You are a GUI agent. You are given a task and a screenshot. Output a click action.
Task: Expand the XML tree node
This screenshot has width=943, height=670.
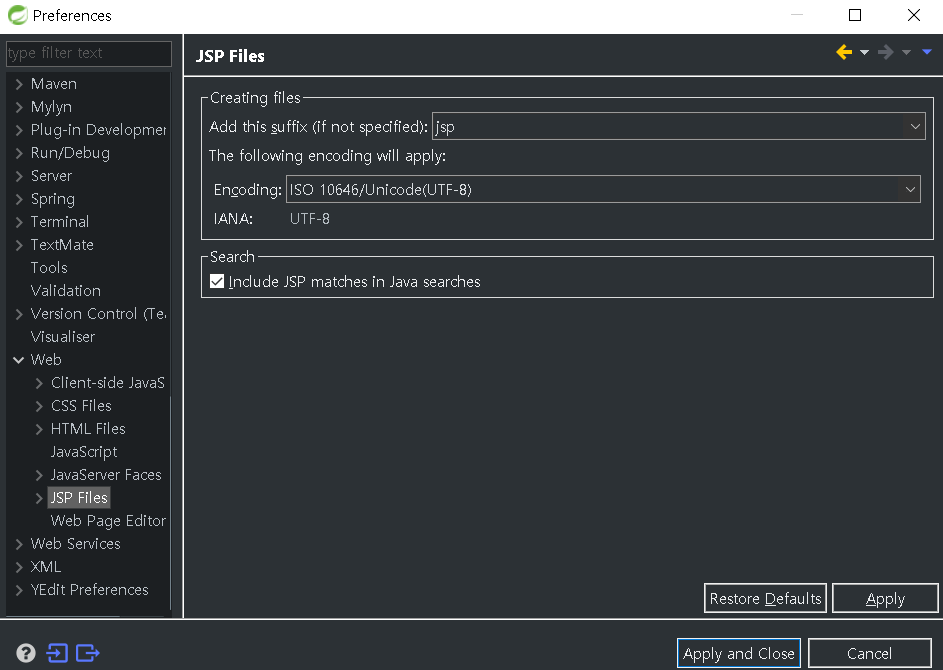click(19, 567)
